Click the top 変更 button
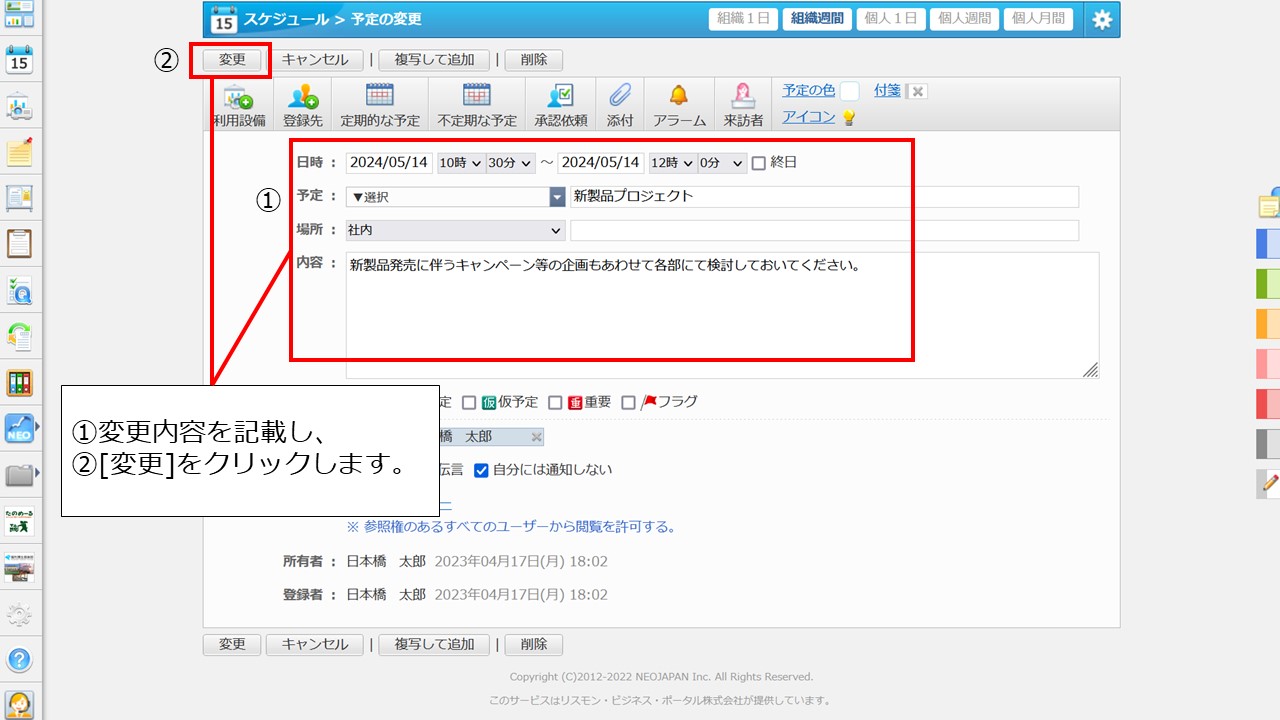 point(232,60)
